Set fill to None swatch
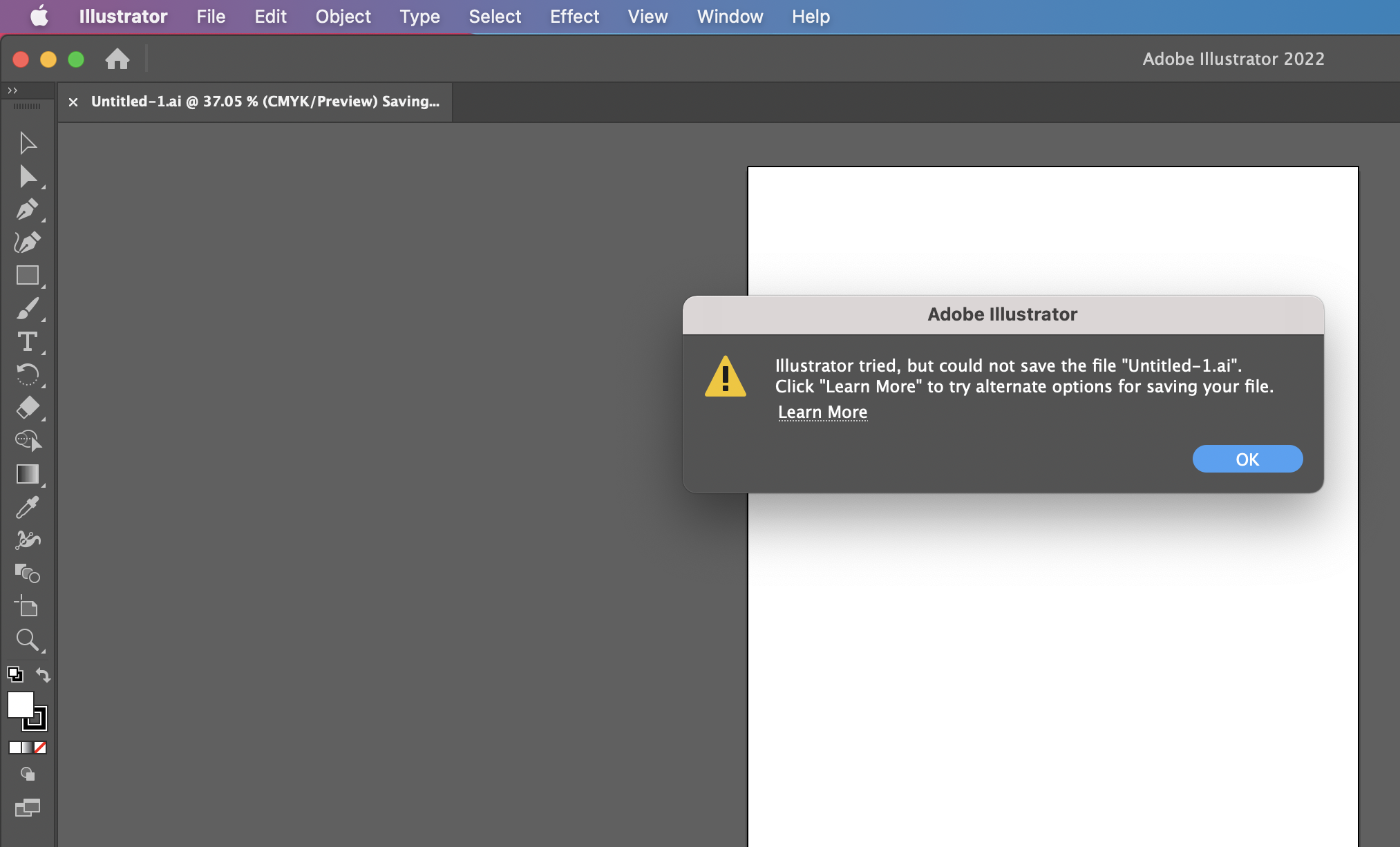1400x847 pixels. (40, 748)
